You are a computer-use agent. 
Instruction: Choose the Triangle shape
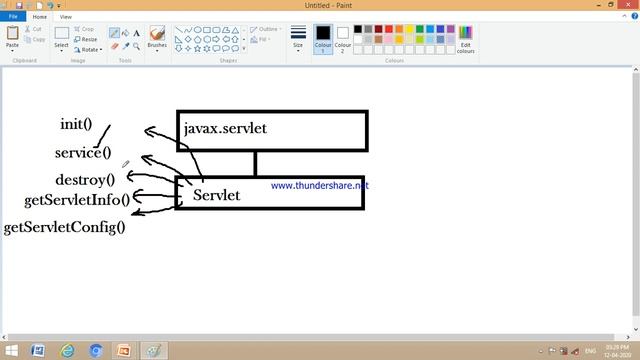pyautogui.click(x=235, y=30)
